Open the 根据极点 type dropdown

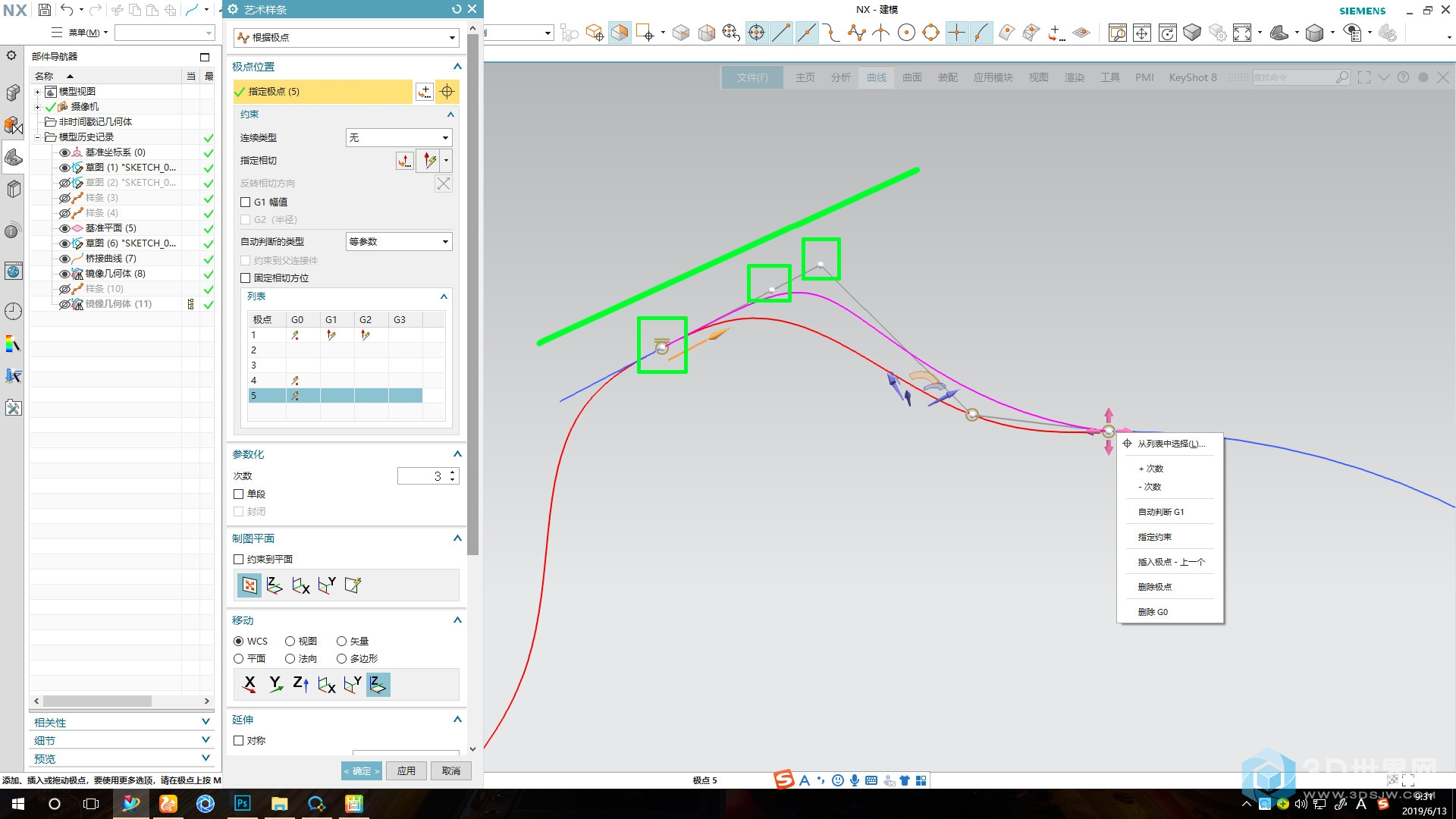click(x=346, y=37)
